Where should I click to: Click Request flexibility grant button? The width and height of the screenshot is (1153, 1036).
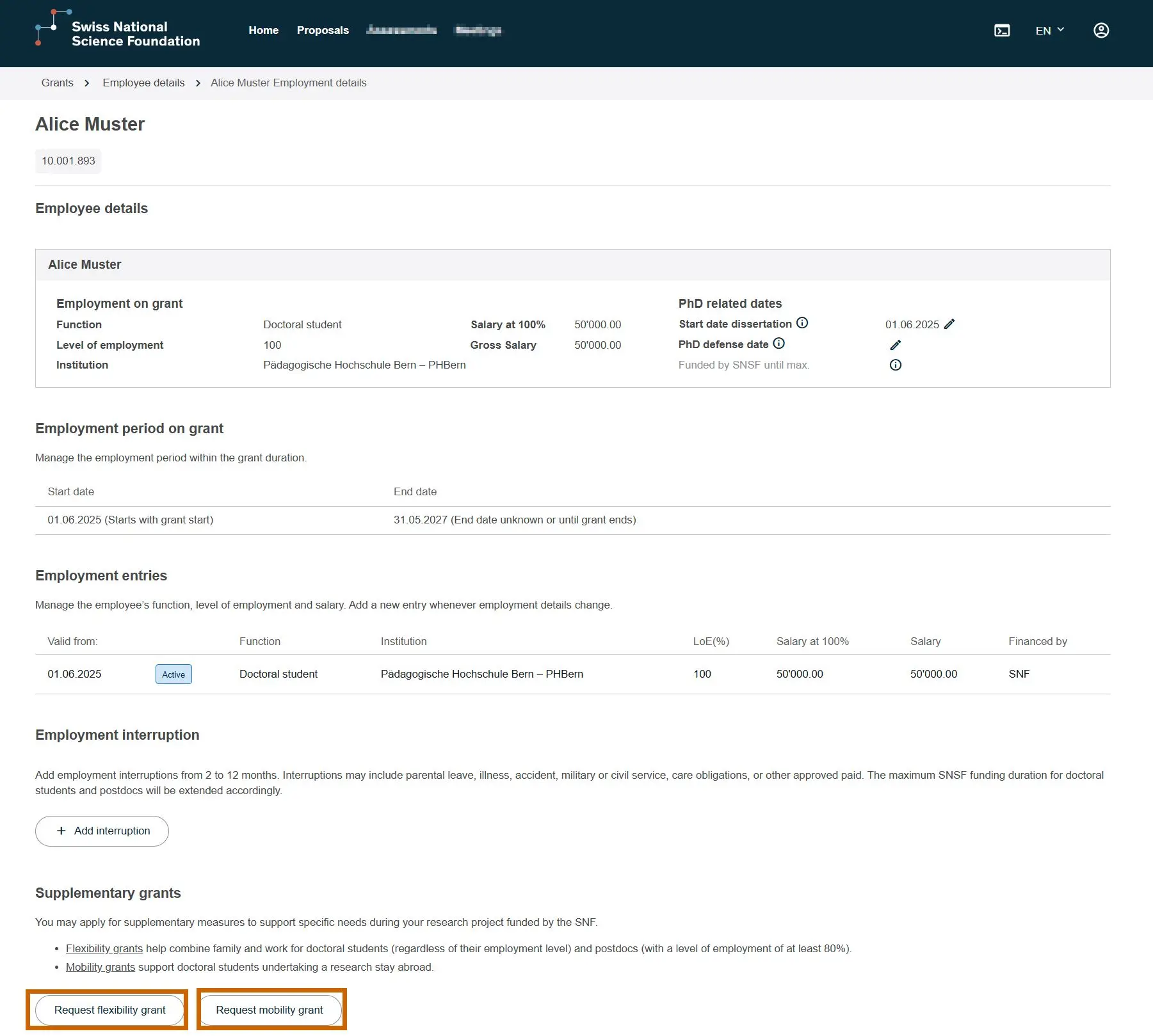pyautogui.click(x=109, y=1010)
